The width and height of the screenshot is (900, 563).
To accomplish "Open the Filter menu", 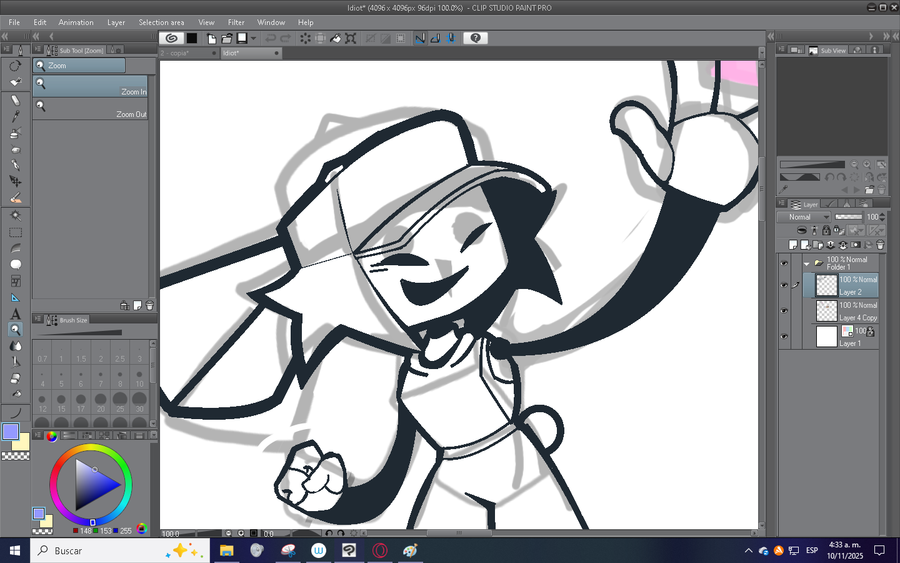I will tap(236, 22).
